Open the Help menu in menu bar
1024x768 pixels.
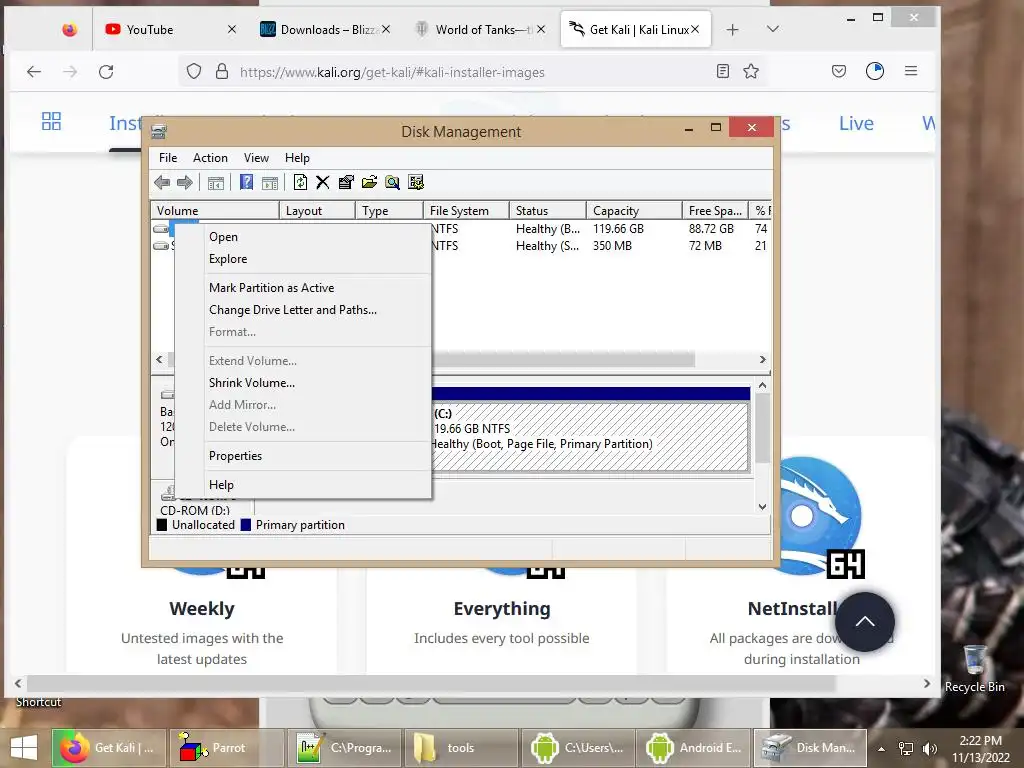297,157
